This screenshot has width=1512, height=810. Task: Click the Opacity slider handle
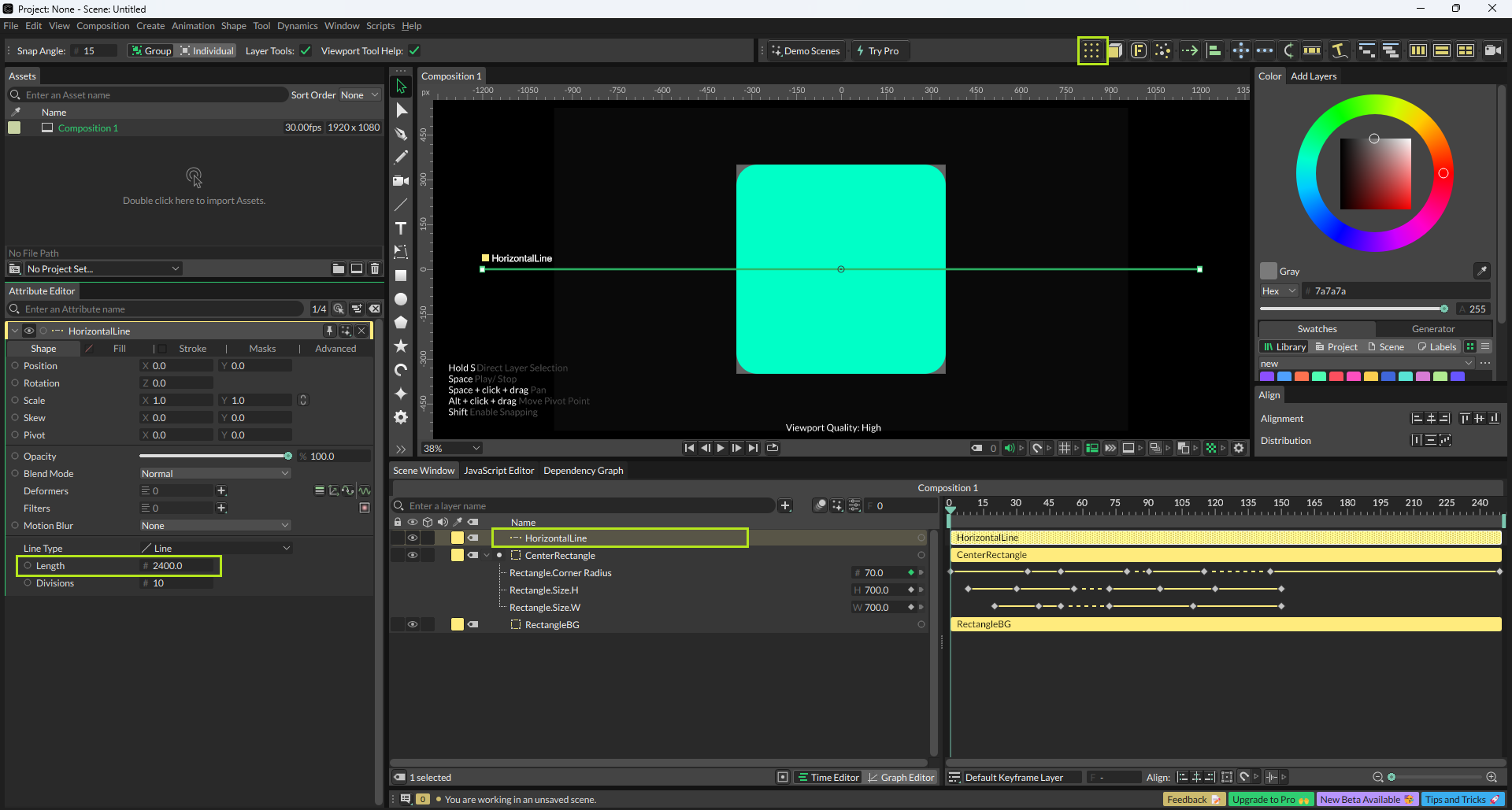288,457
